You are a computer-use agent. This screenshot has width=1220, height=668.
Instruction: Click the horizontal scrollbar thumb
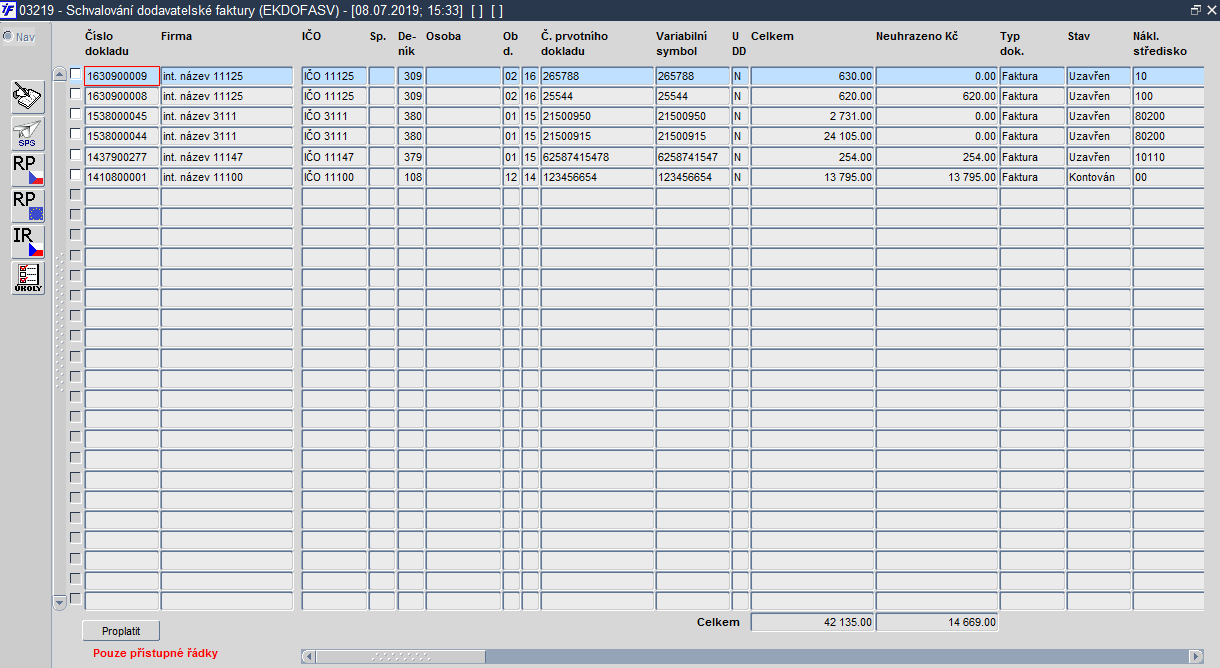pos(401,656)
